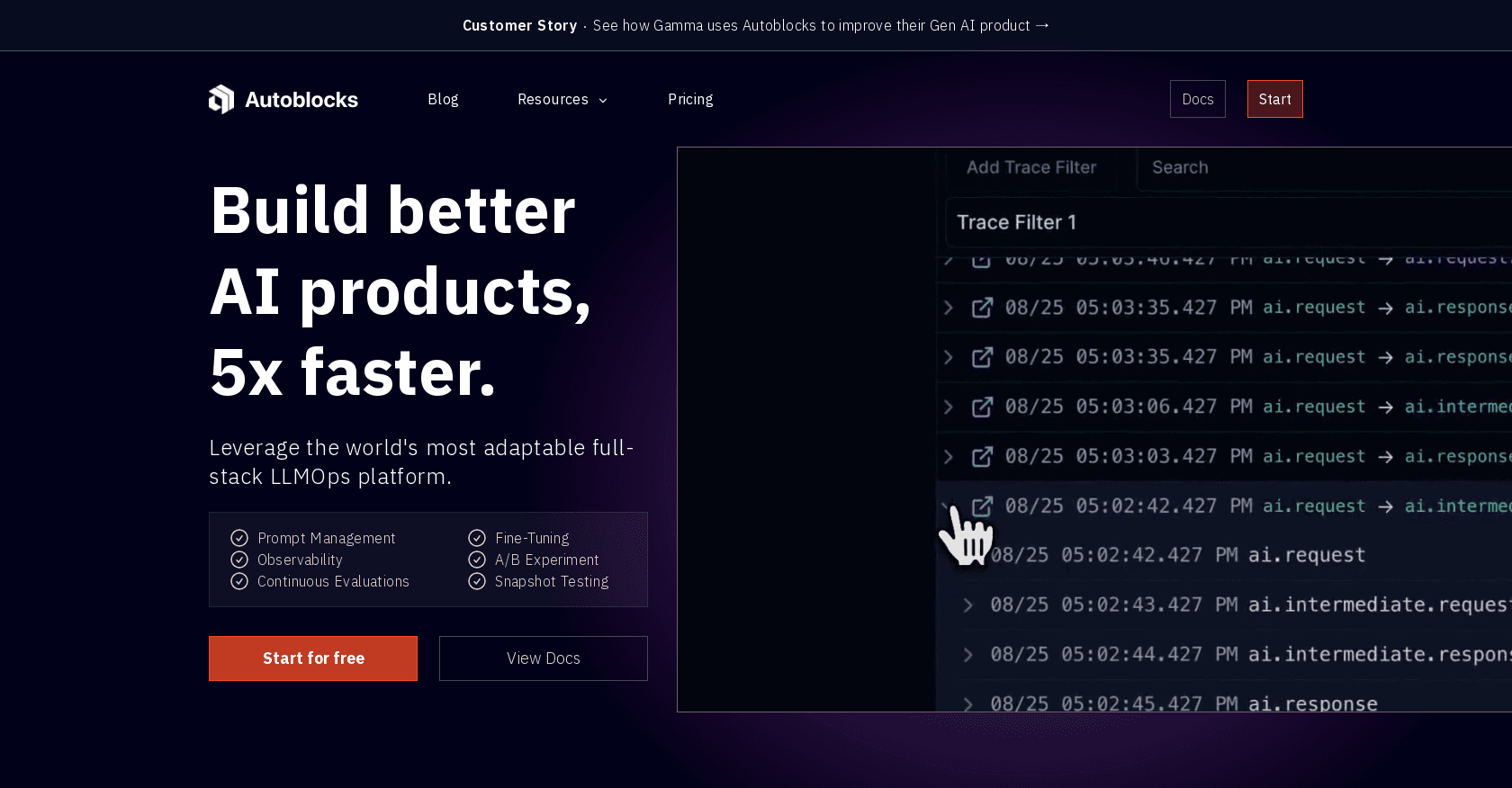The height and width of the screenshot is (788, 1512).
Task: Go to the Pricing page
Action: coord(690,99)
